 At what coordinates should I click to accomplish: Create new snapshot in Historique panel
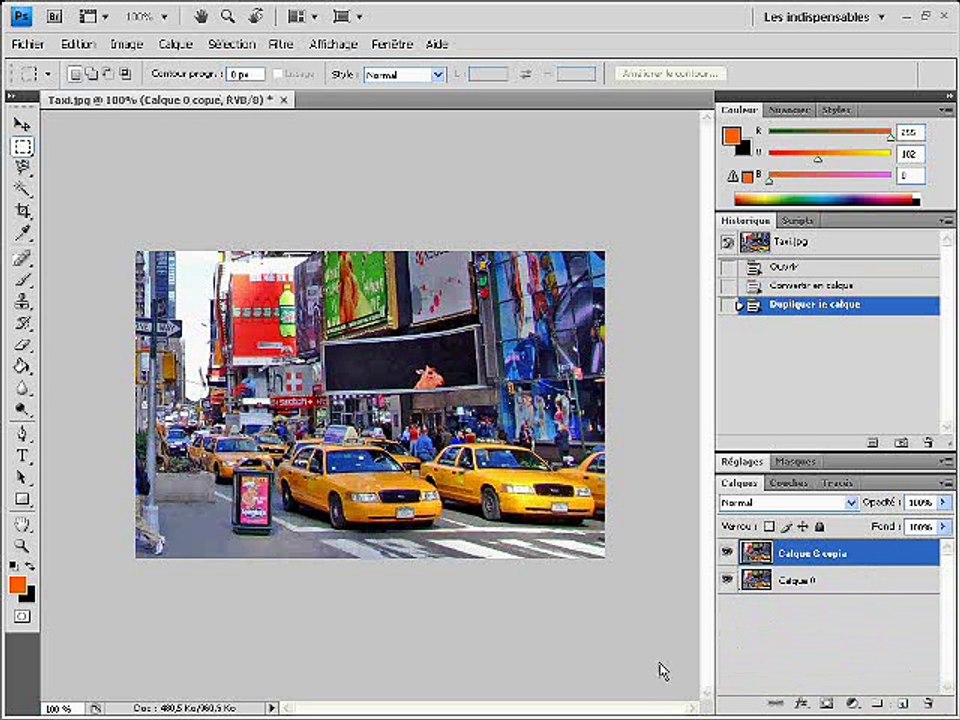[901, 442]
